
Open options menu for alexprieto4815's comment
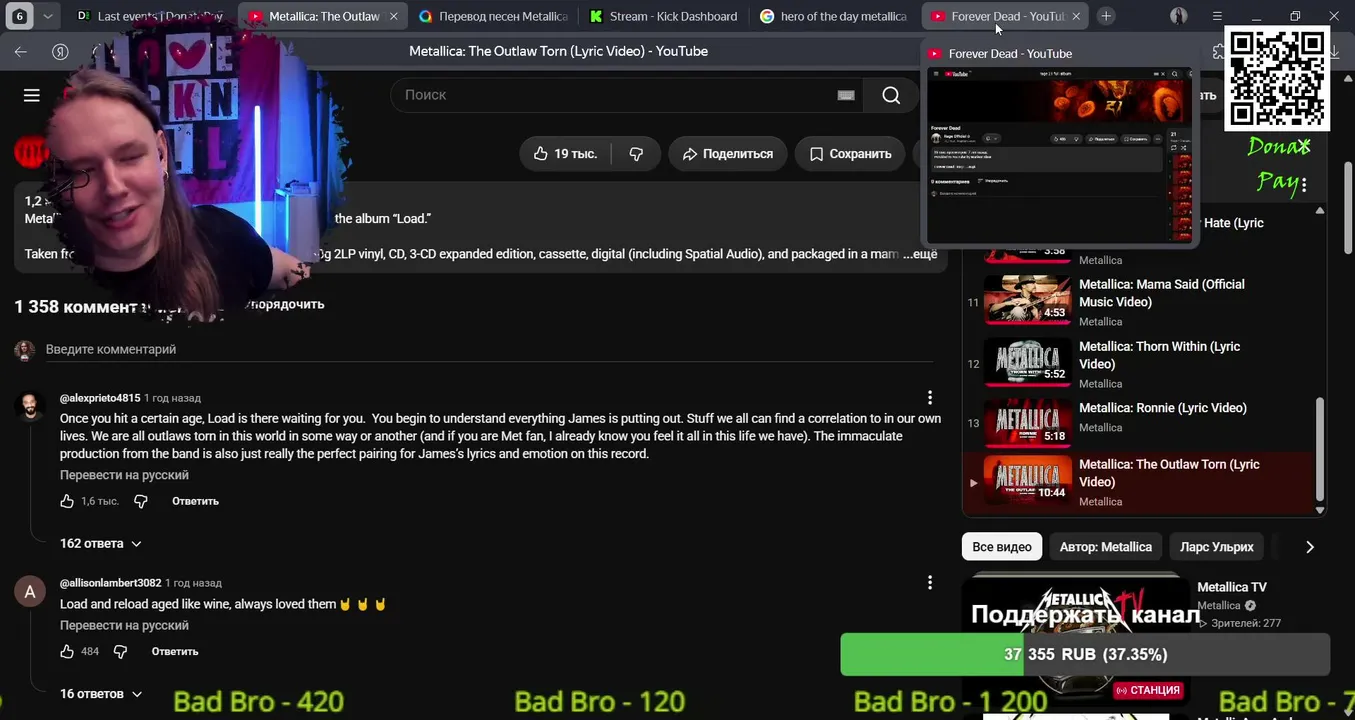tap(930, 397)
